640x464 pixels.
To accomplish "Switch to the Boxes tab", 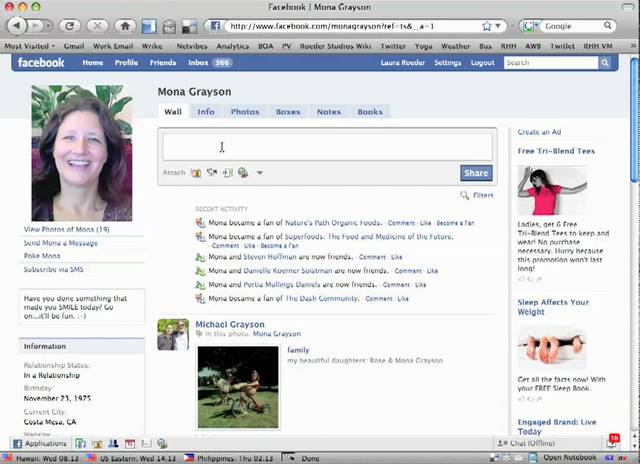I will (x=288, y=111).
